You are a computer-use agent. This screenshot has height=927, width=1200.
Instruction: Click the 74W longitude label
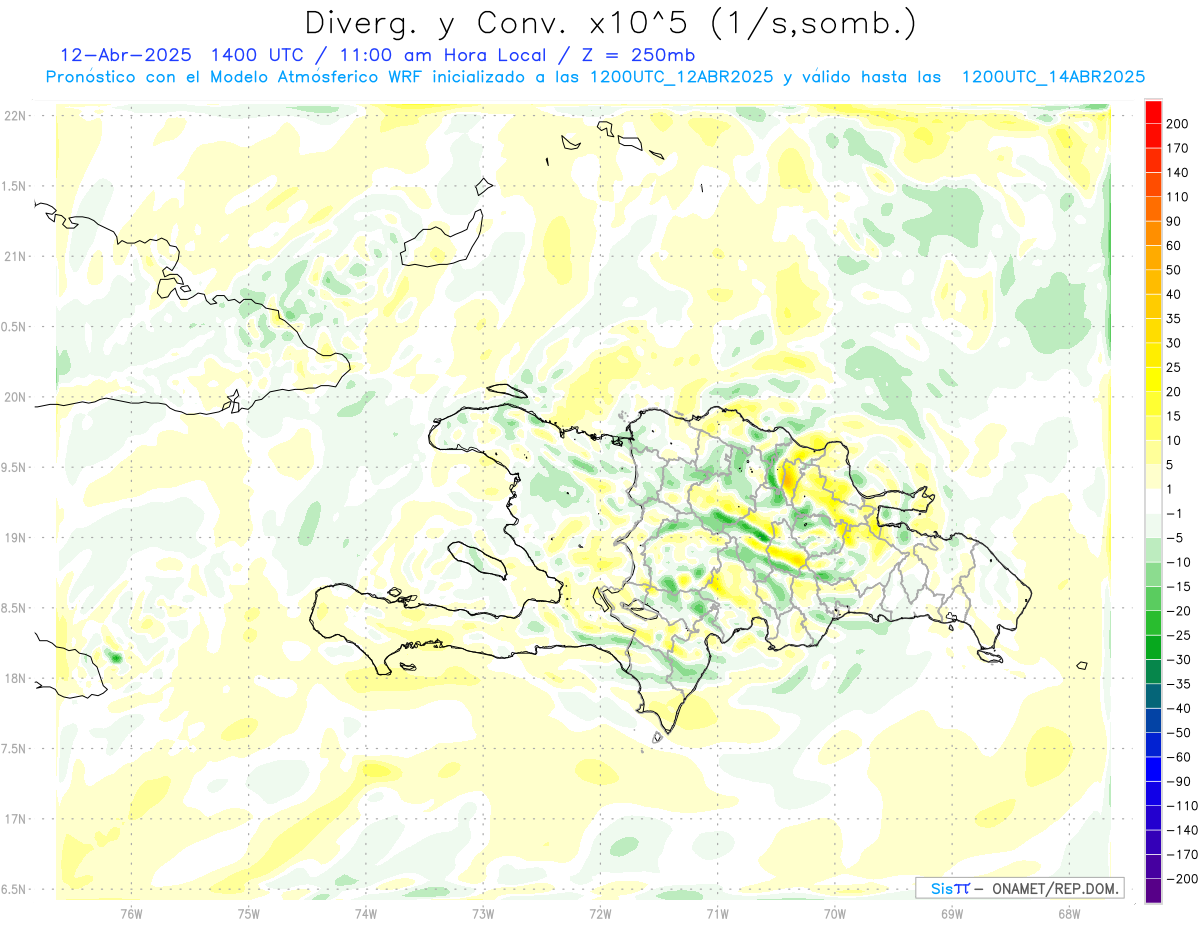click(366, 913)
